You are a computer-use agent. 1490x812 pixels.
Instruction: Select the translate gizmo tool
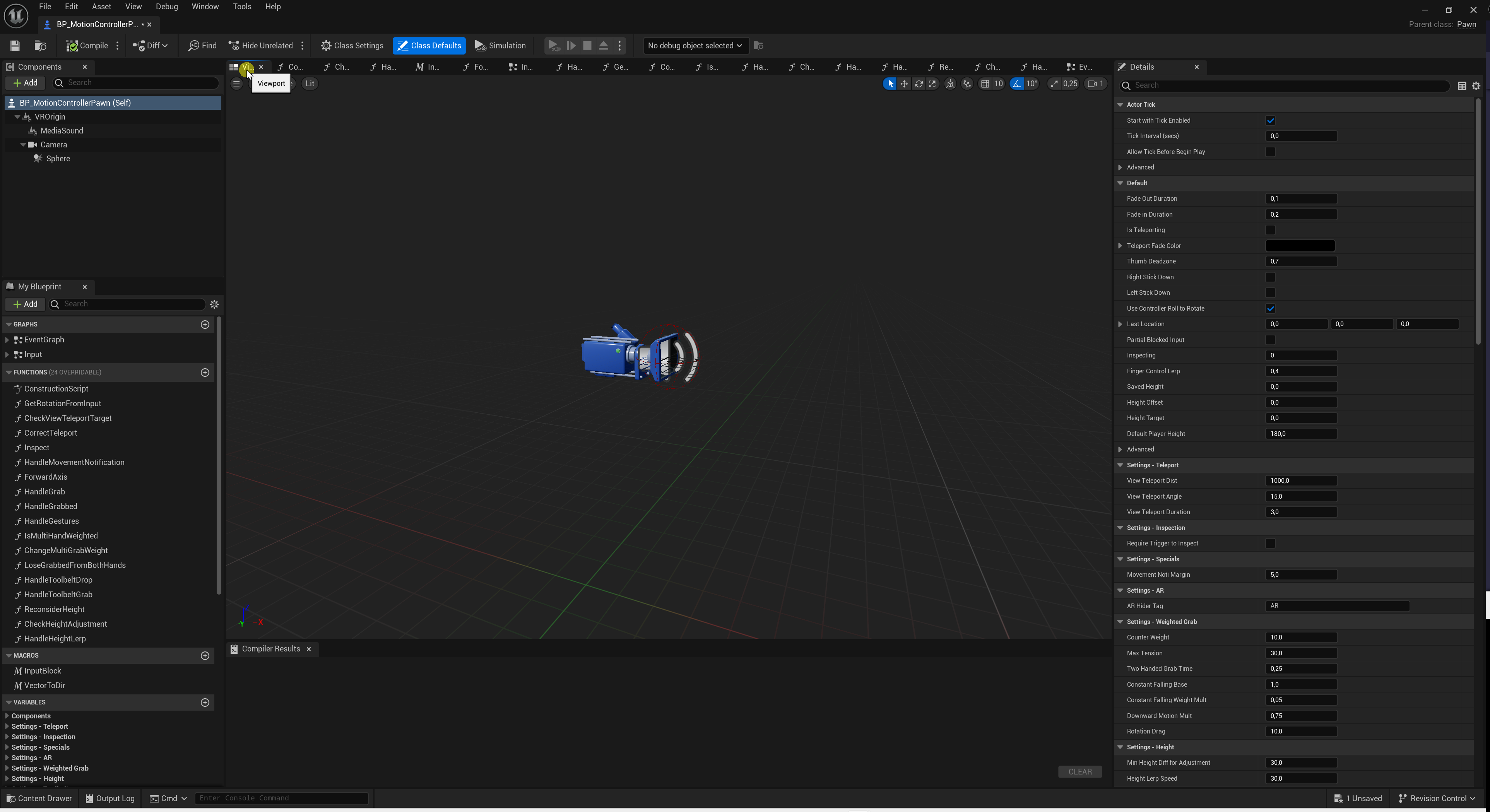pos(904,84)
